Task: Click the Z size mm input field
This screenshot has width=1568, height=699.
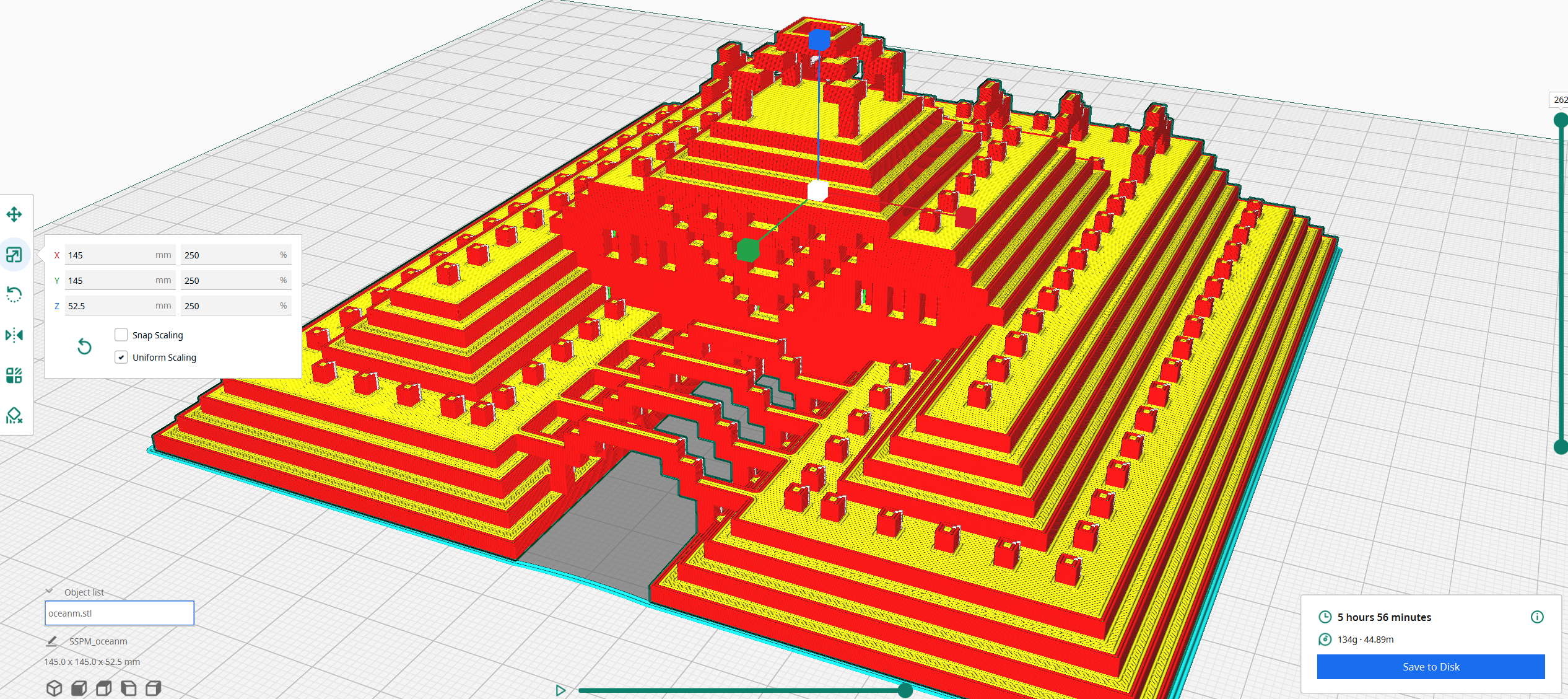Action: pyautogui.click(x=120, y=306)
